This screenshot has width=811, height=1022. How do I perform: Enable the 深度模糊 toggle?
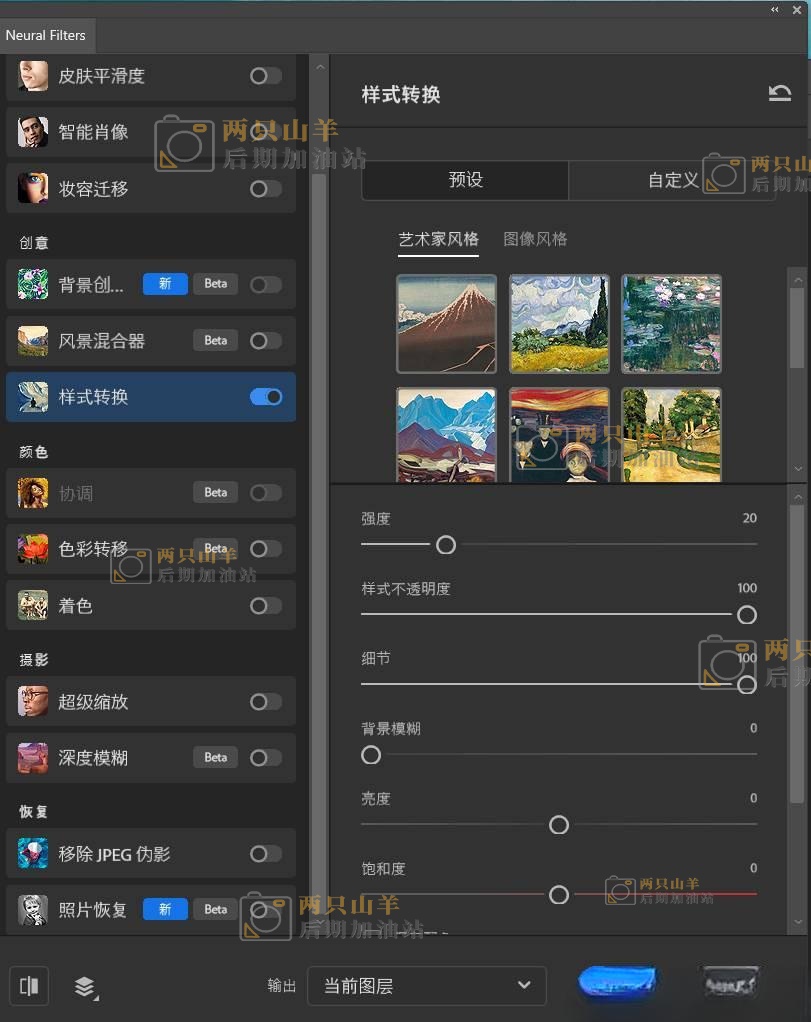coord(266,758)
